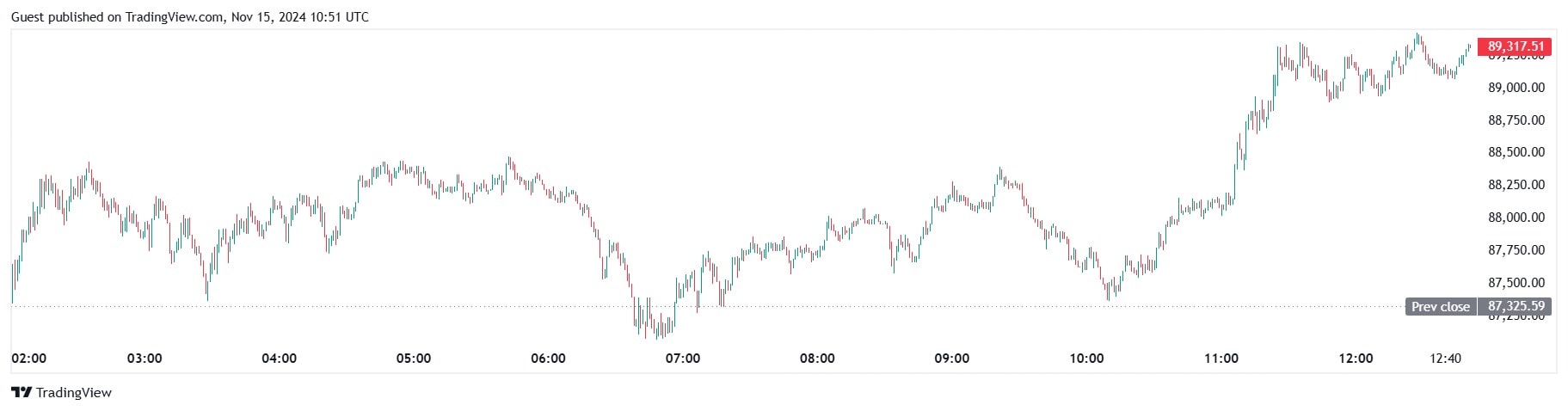Image resolution: width=1568 pixels, height=411 pixels.
Task: Select the "Prev close" label tag
Action: pyautogui.click(x=1440, y=306)
